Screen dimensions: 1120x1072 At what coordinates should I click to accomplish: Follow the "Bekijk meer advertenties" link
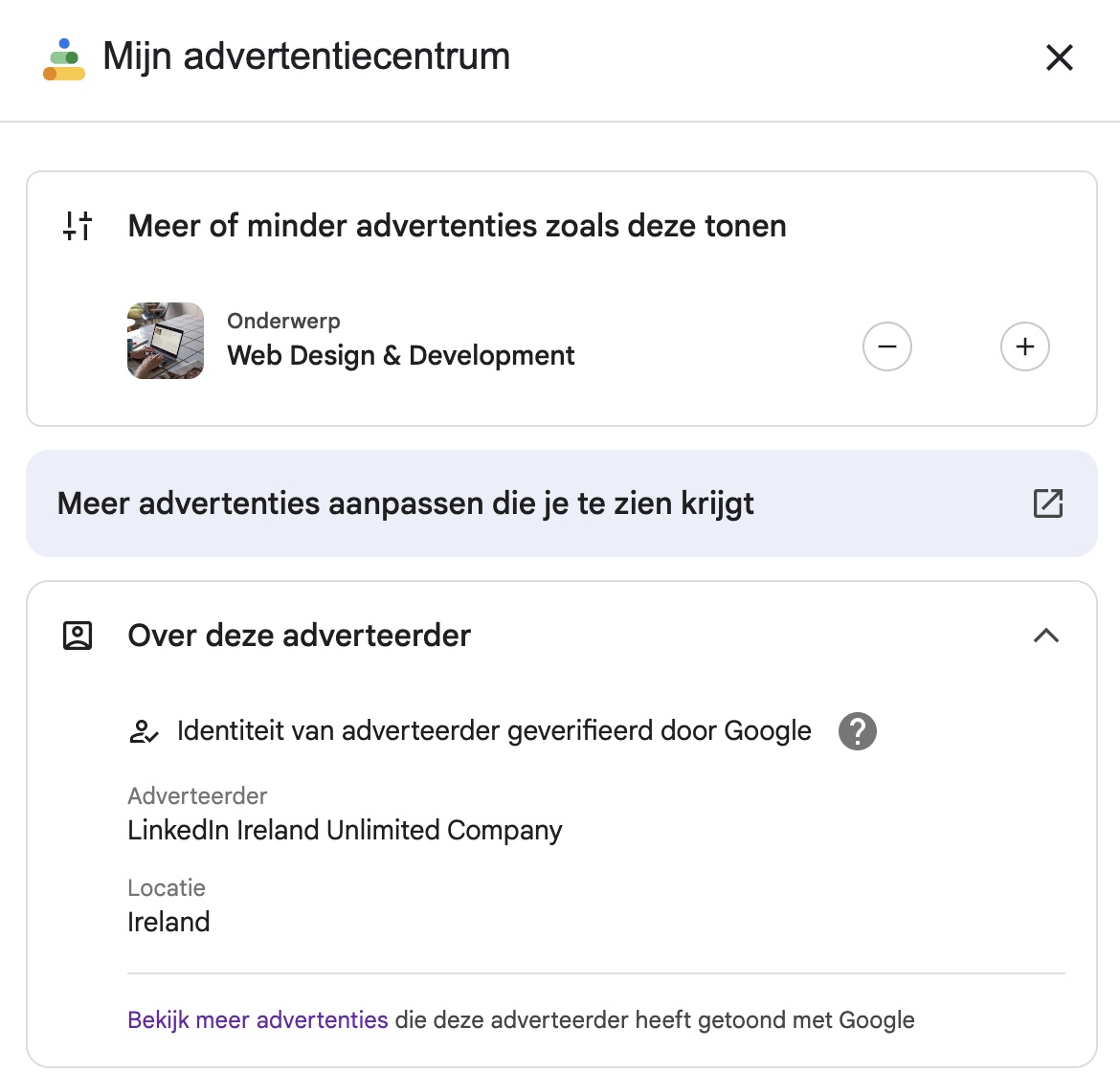pyautogui.click(x=258, y=1020)
